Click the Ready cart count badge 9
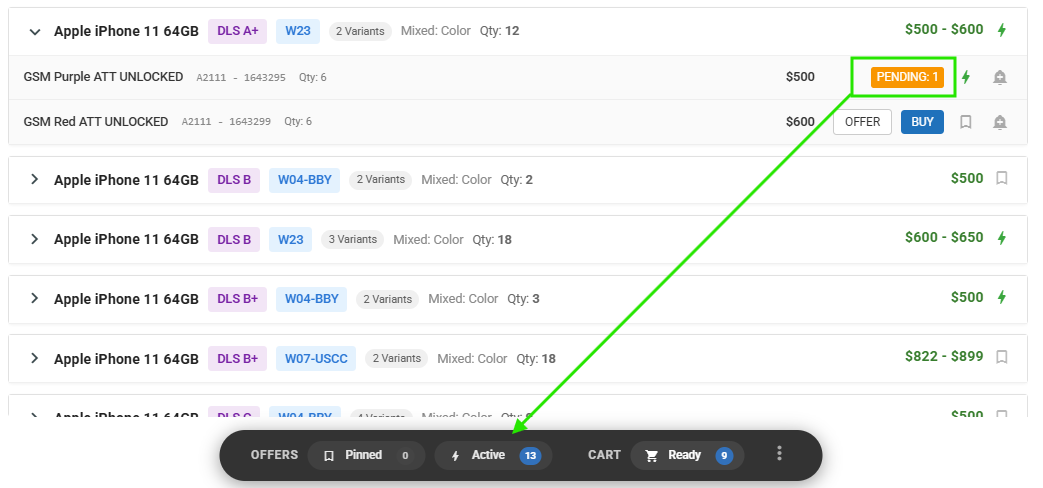This screenshot has height=488, width=1043. [724, 456]
